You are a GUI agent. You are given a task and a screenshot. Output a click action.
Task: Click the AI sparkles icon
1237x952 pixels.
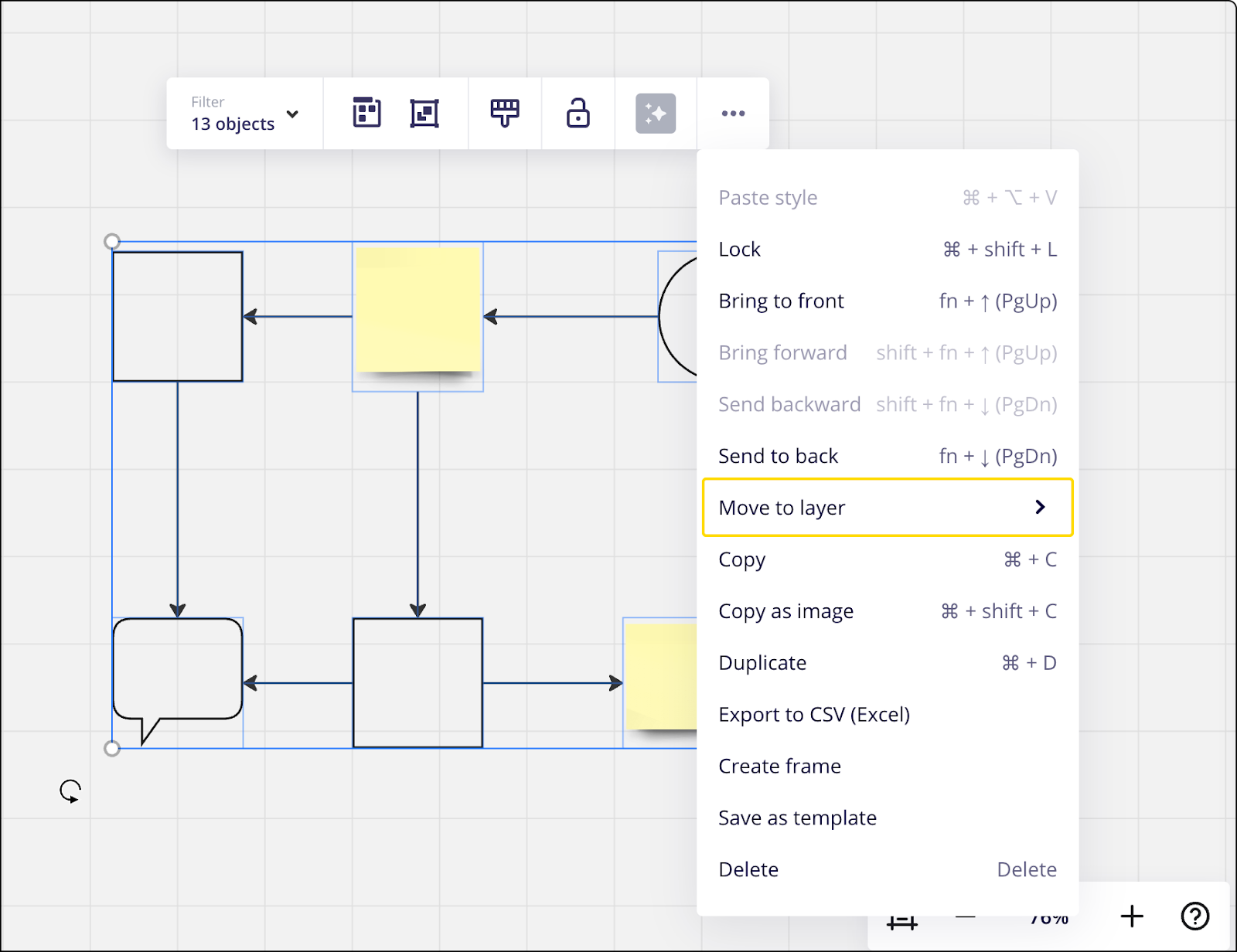(656, 113)
